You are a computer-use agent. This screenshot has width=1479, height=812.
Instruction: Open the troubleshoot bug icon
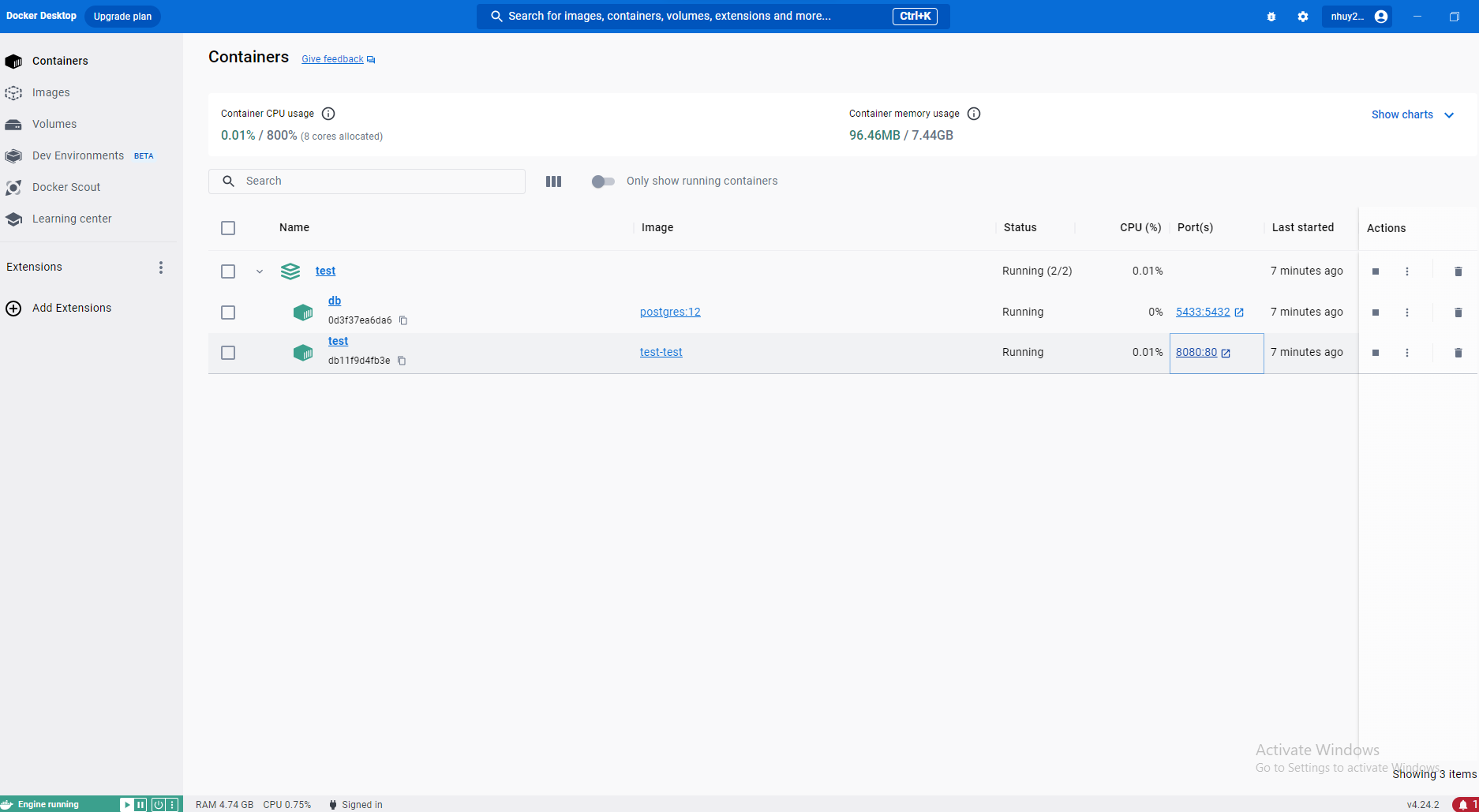1271,17
